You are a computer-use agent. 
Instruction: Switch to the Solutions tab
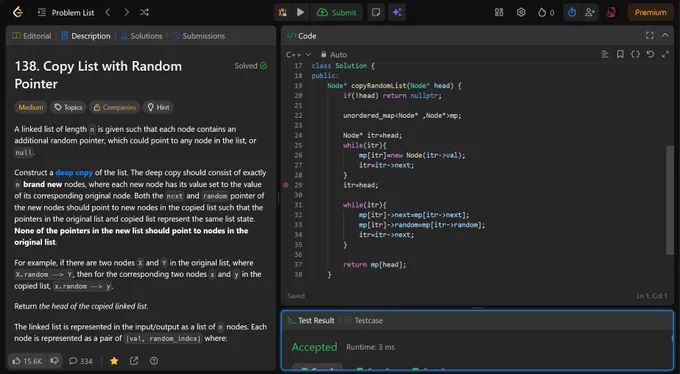click(x=141, y=36)
